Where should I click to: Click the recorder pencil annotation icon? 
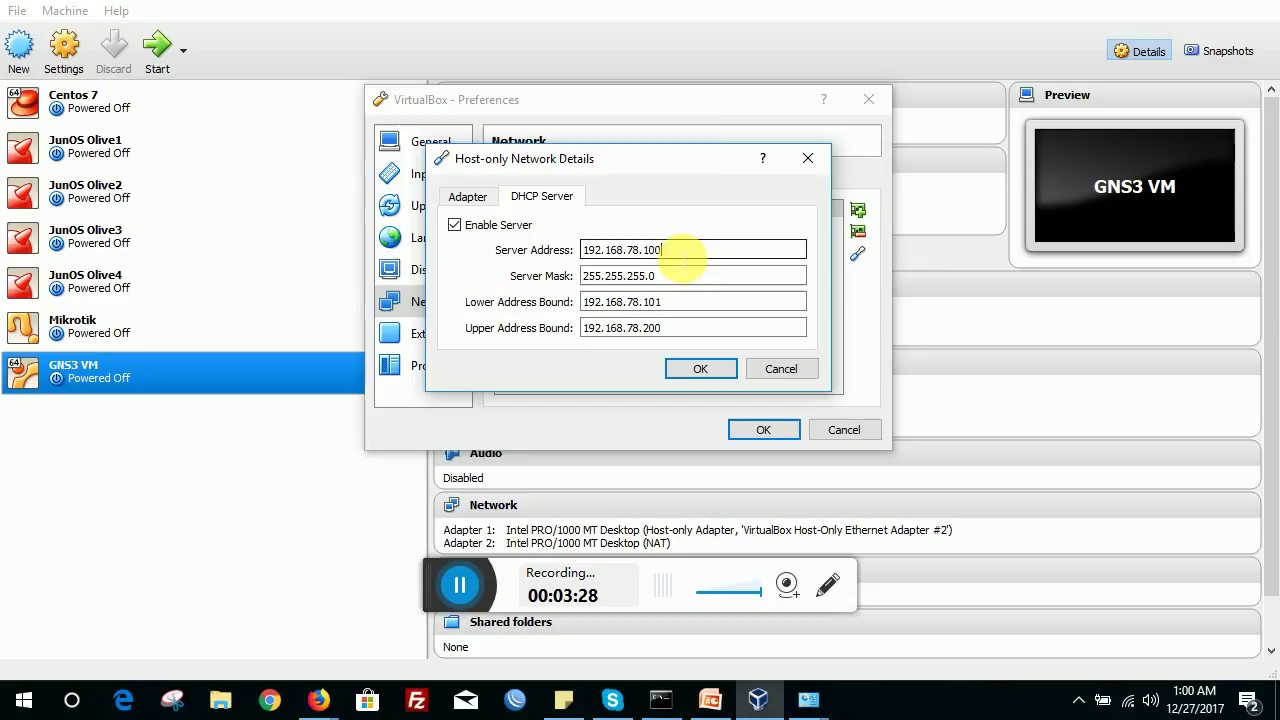point(828,586)
